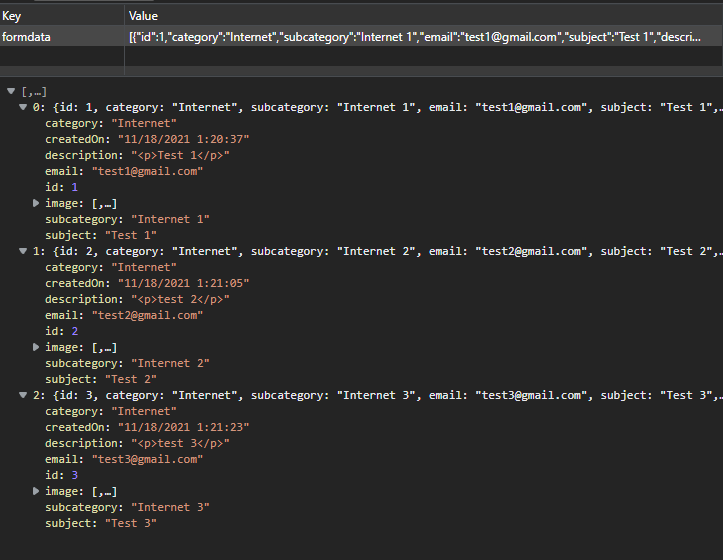Select summary line of object 0: {id: 1

click(x=377, y=107)
